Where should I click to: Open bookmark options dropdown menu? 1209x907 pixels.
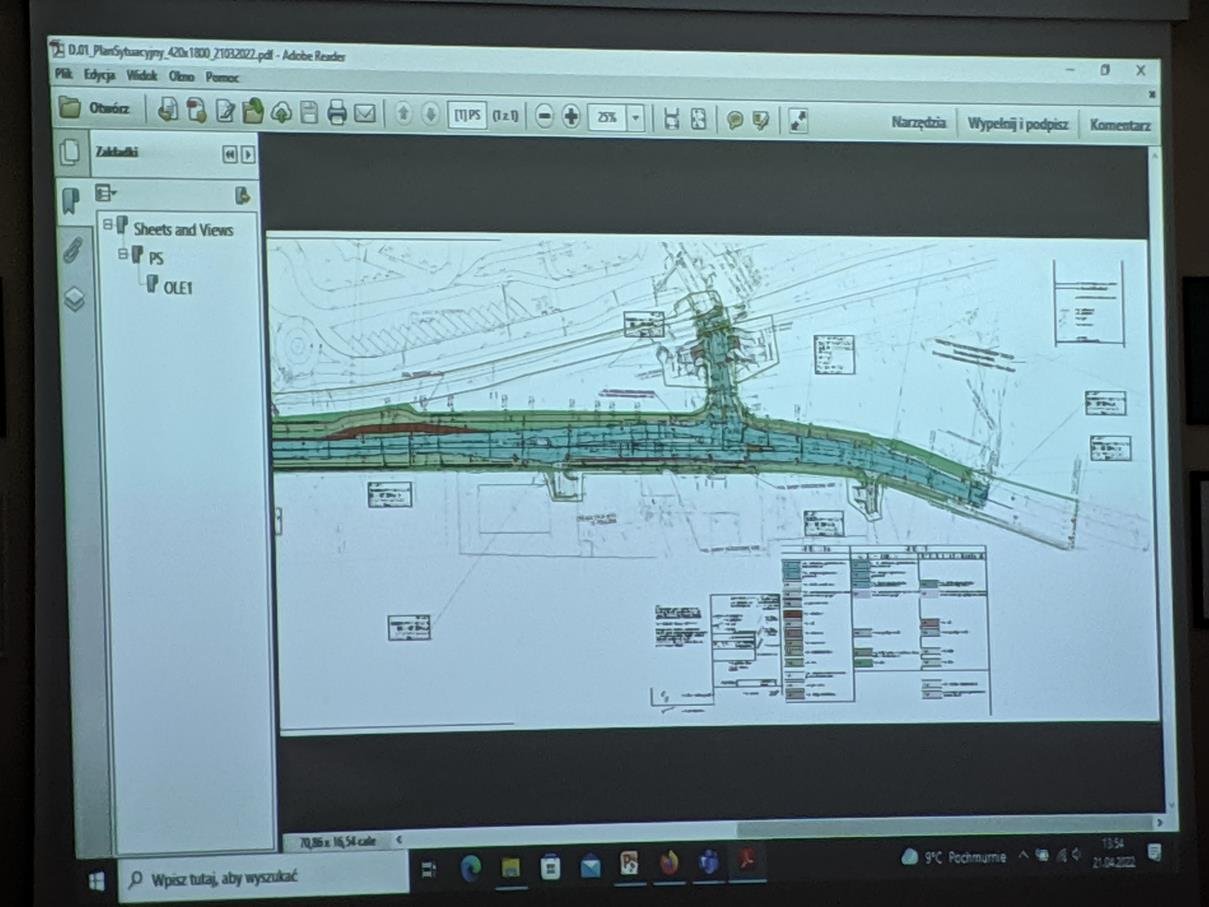click(105, 193)
